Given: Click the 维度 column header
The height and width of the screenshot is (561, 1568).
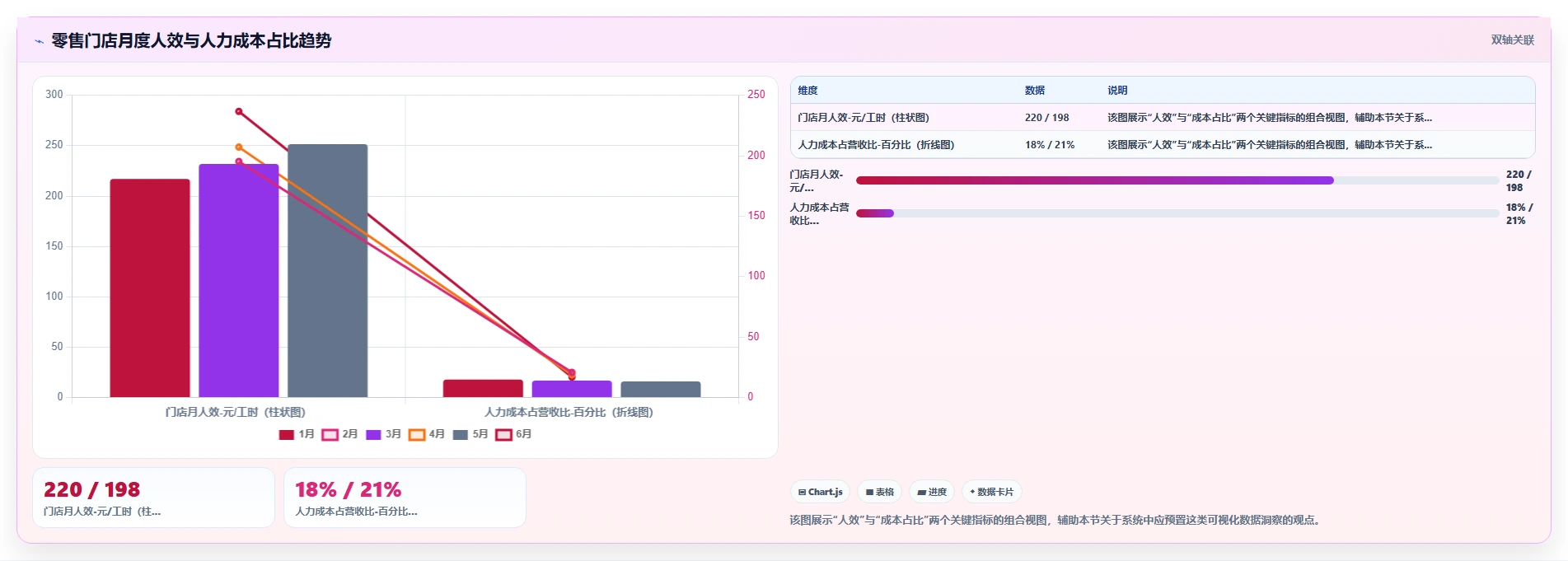Looking at the screenshot, I should coord(807,91).
